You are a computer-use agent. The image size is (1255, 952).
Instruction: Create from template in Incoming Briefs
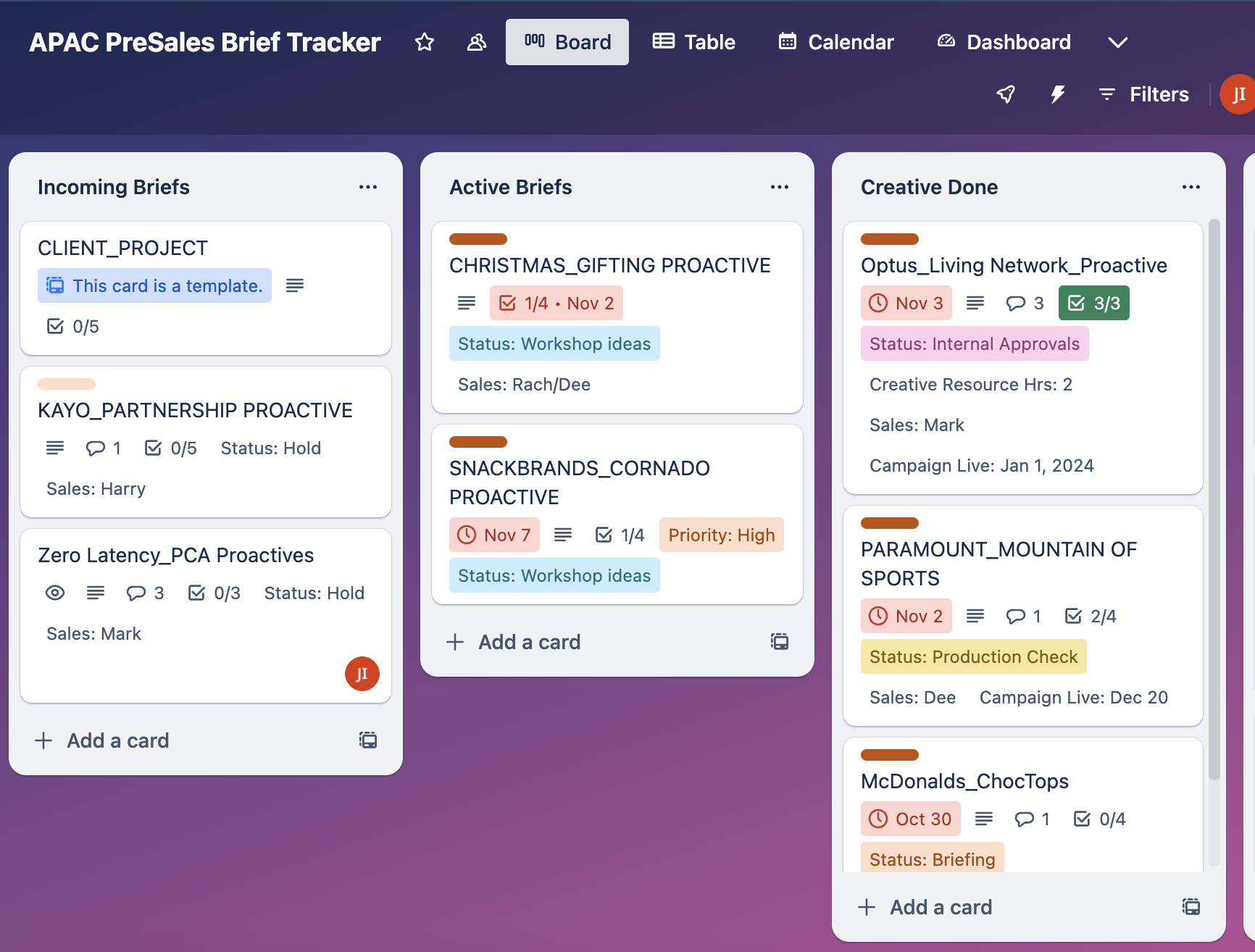(368, 740)
